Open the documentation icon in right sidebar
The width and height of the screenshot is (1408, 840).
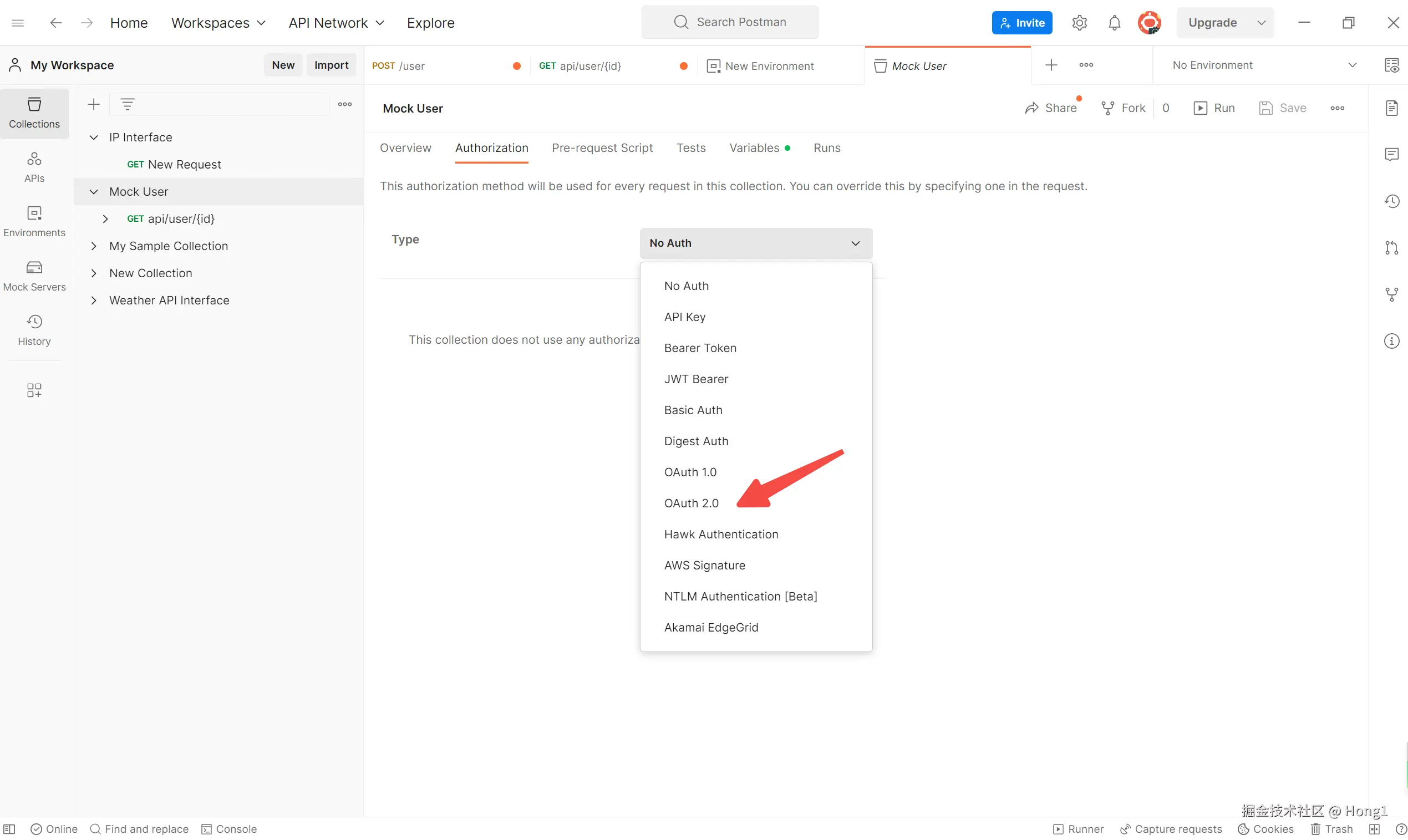click(1391, 108)
